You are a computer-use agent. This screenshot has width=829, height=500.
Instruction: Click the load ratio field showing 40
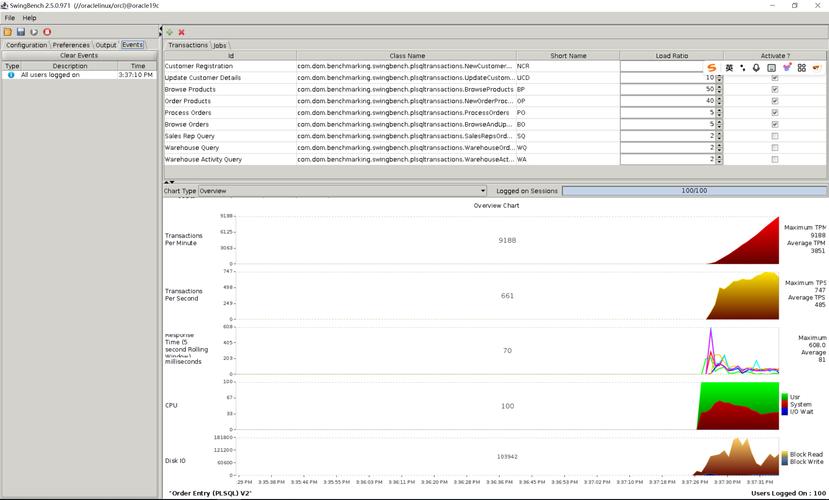coord(668,101)
